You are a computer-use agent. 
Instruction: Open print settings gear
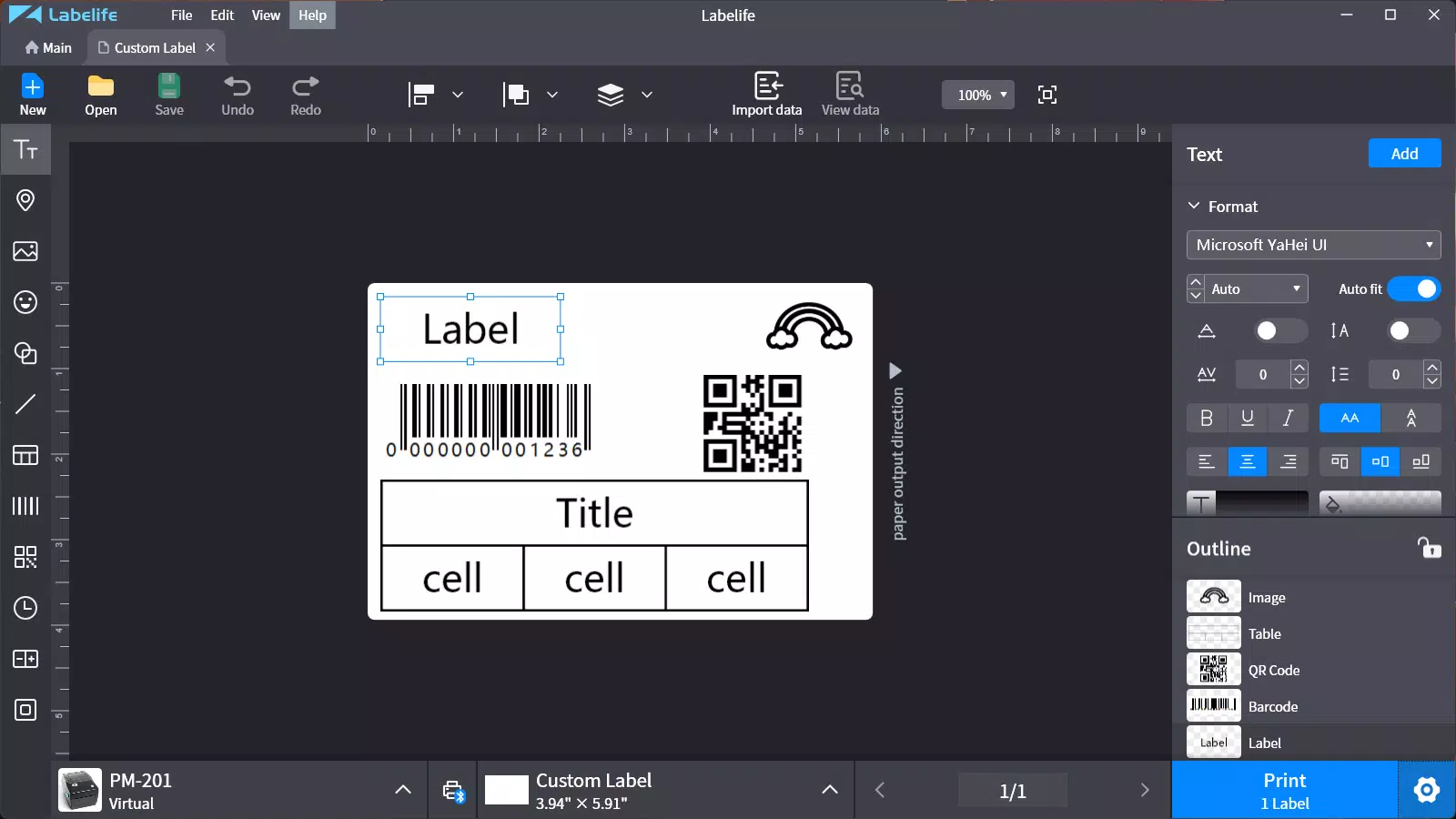(x=1426, y=790)
